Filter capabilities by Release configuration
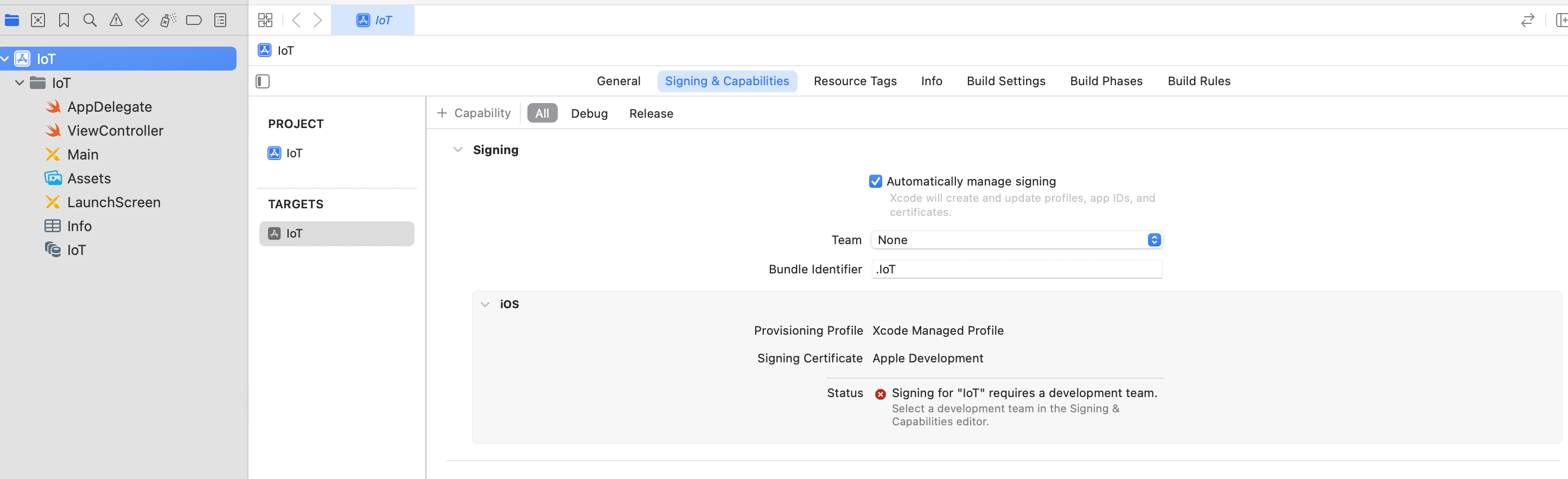Screen dimensions: 1568x479 [x=651, y=113]
